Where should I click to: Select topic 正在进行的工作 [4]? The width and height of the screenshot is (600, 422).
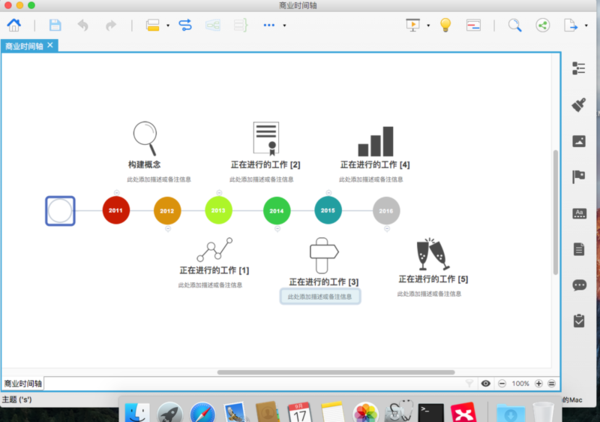click(375, 165)
